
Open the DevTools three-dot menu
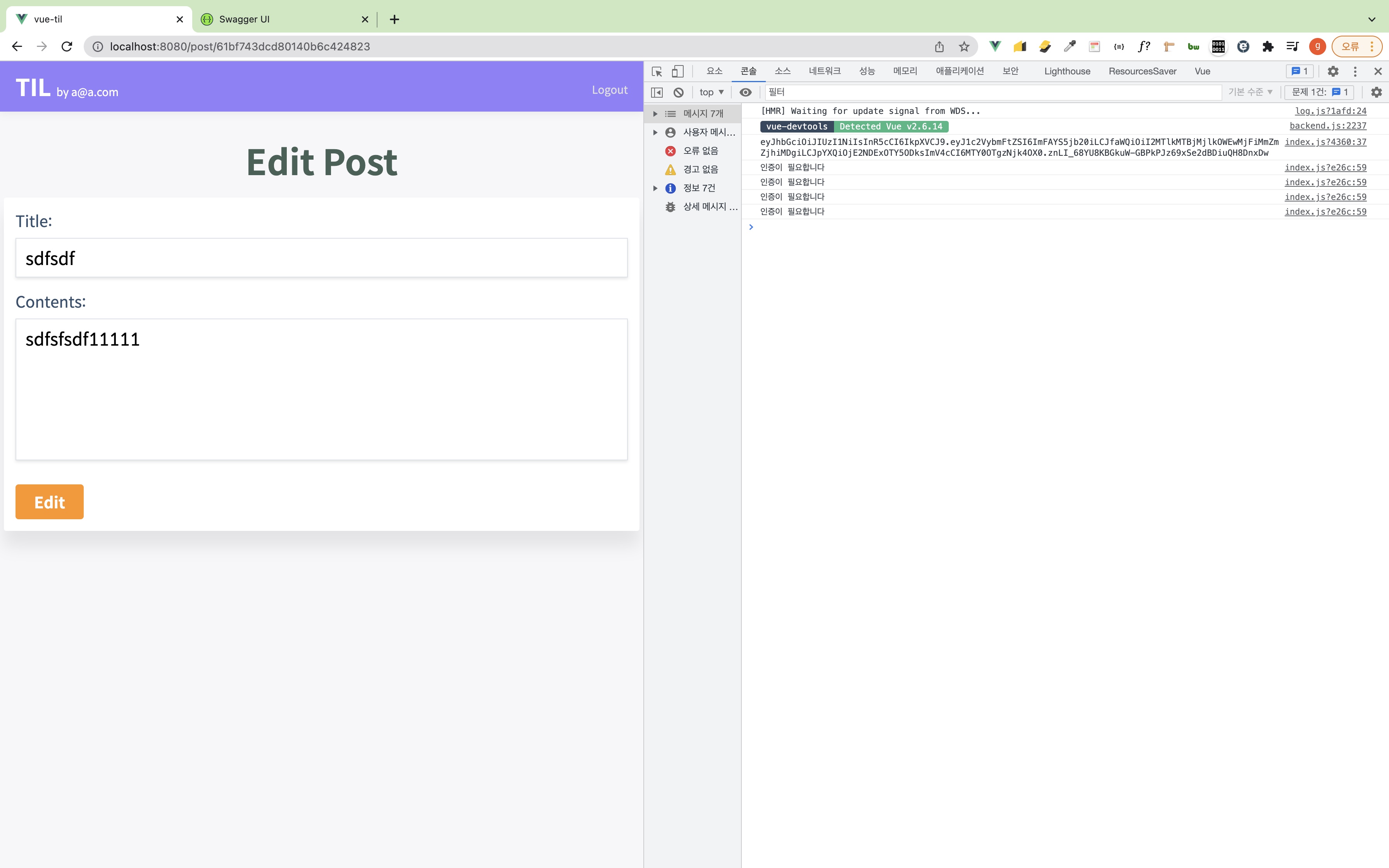pyautogui.click(x=1355, y=71)
